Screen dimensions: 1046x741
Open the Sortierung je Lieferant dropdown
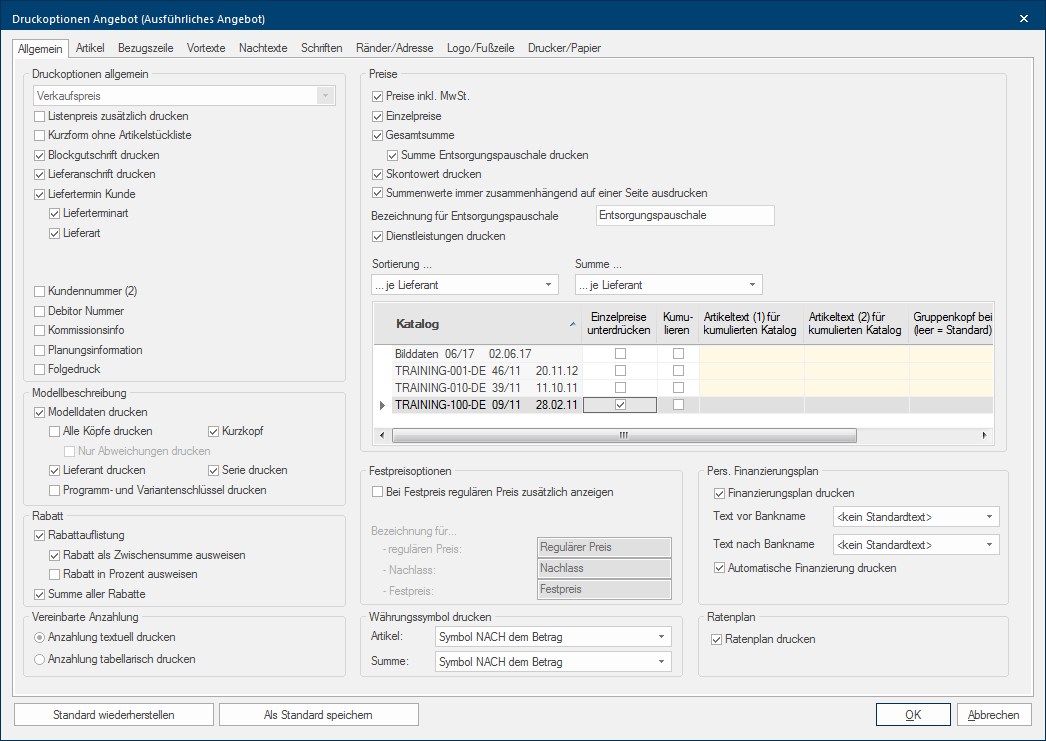pyautogui.click(x=549, y=285)
